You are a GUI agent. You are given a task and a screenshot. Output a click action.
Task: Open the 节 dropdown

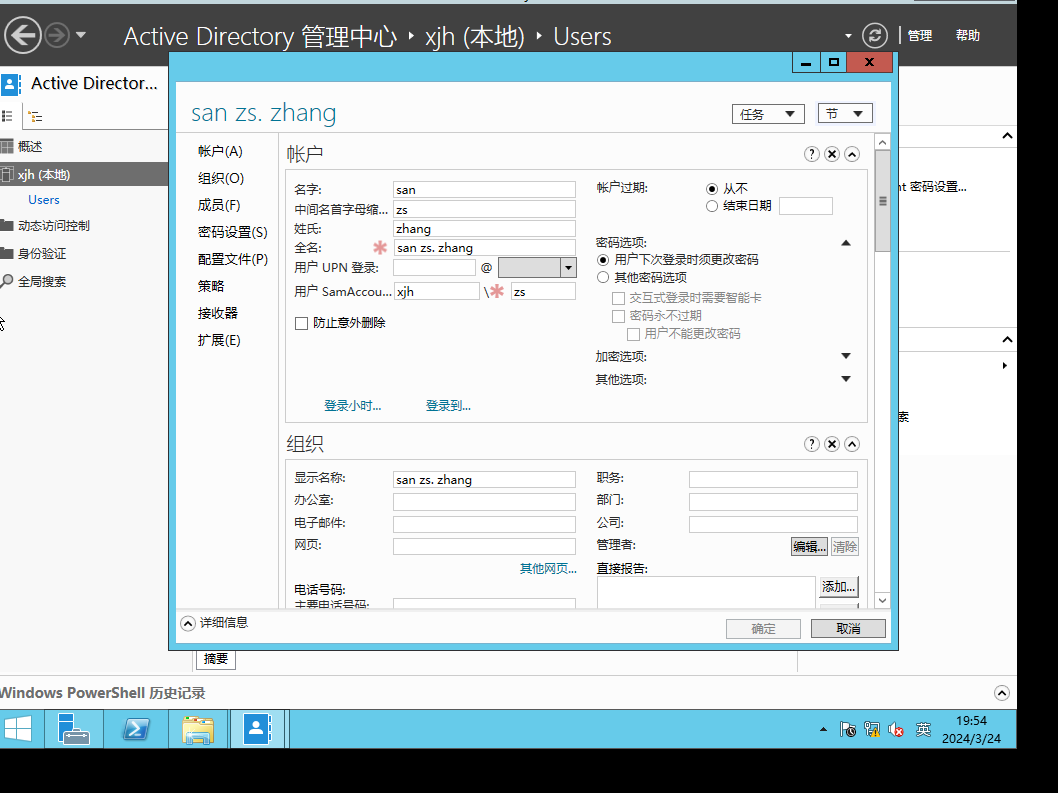[845, 113]
